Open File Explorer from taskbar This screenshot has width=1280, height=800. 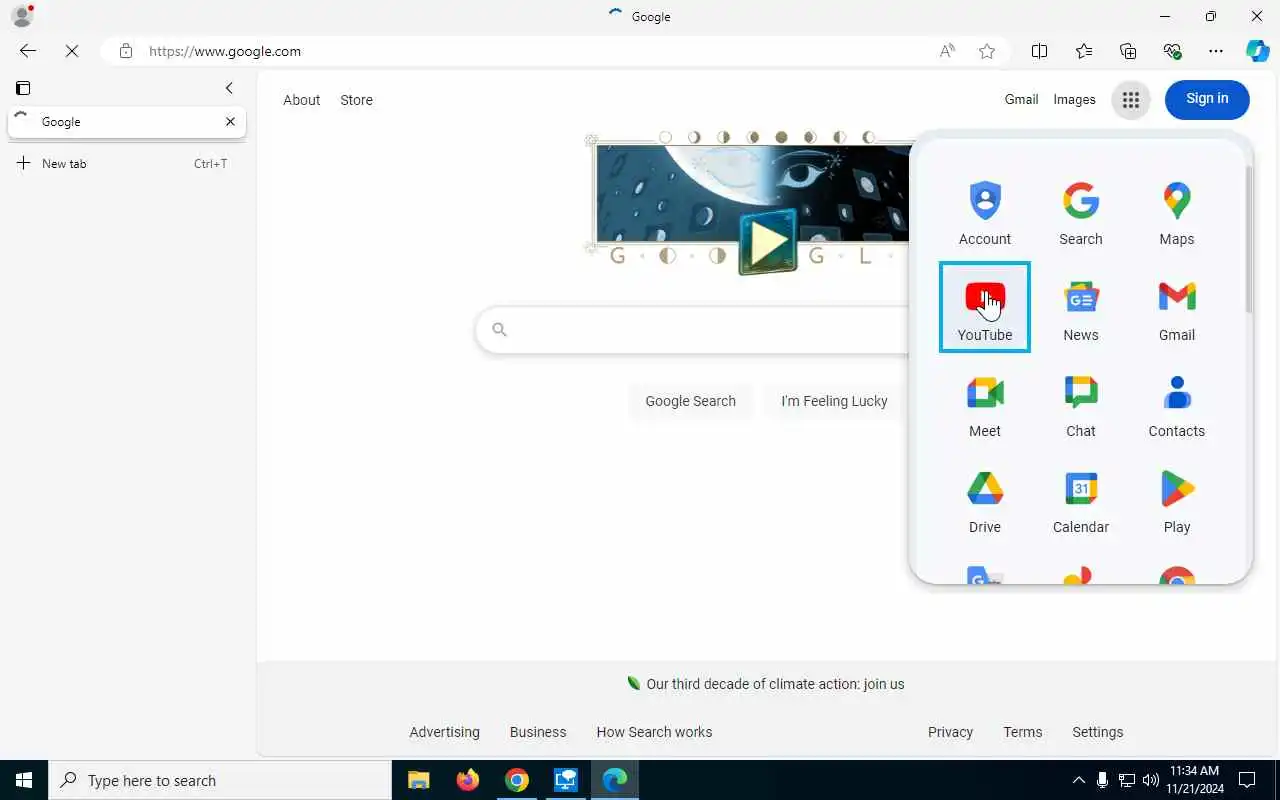click(x=419, y=780)
